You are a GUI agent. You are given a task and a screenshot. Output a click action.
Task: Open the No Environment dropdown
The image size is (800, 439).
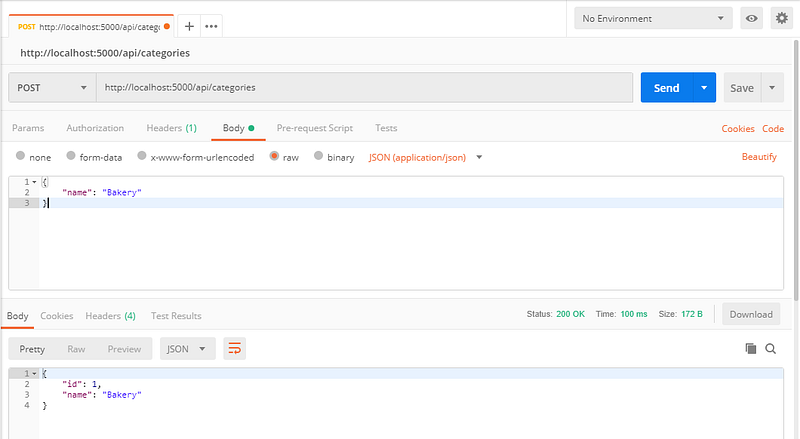point(653,18)
